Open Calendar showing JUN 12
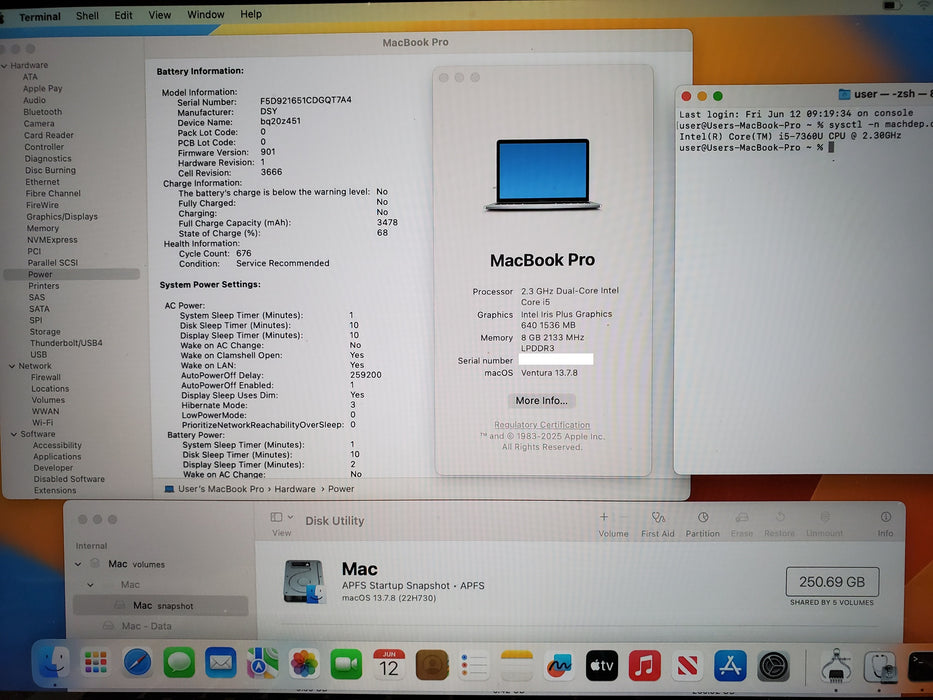 point(389,664)
